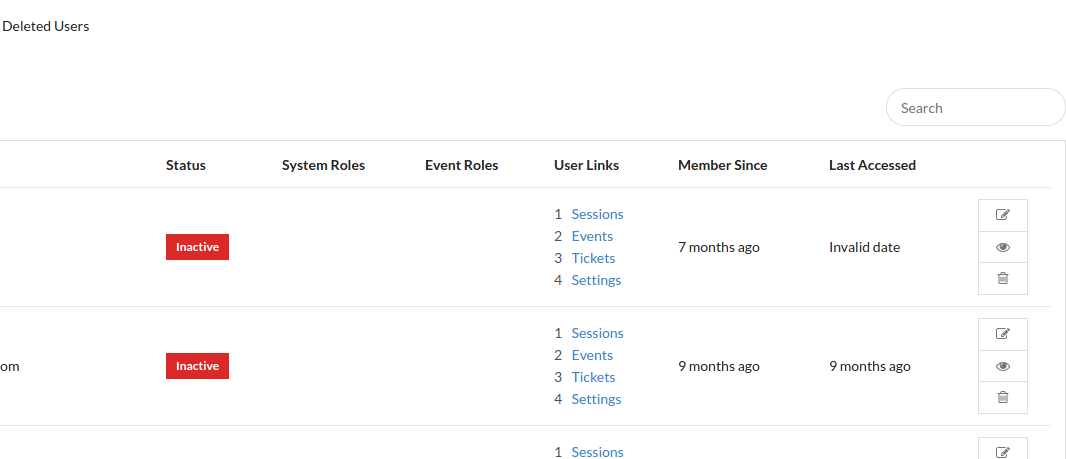Click the trash icon in the 9 months ago row

tap(1002, 397)
